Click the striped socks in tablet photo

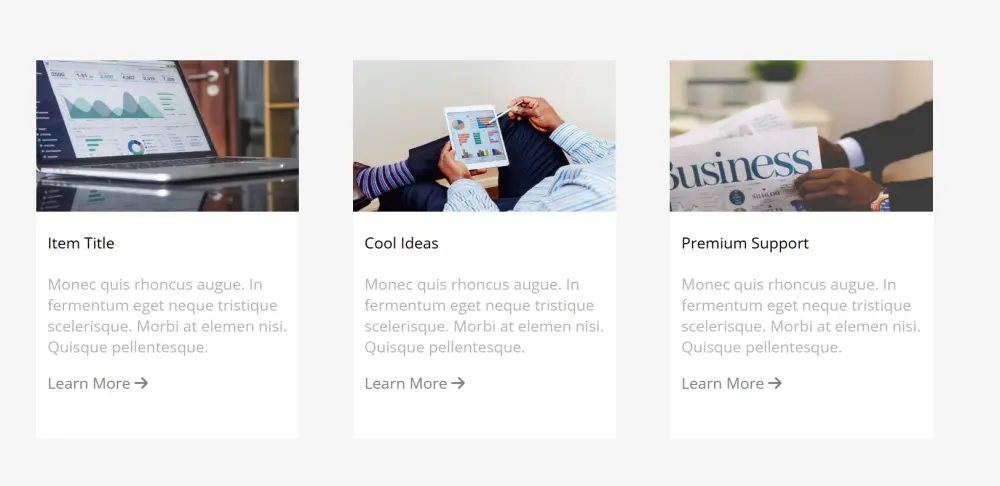[385, 180]
